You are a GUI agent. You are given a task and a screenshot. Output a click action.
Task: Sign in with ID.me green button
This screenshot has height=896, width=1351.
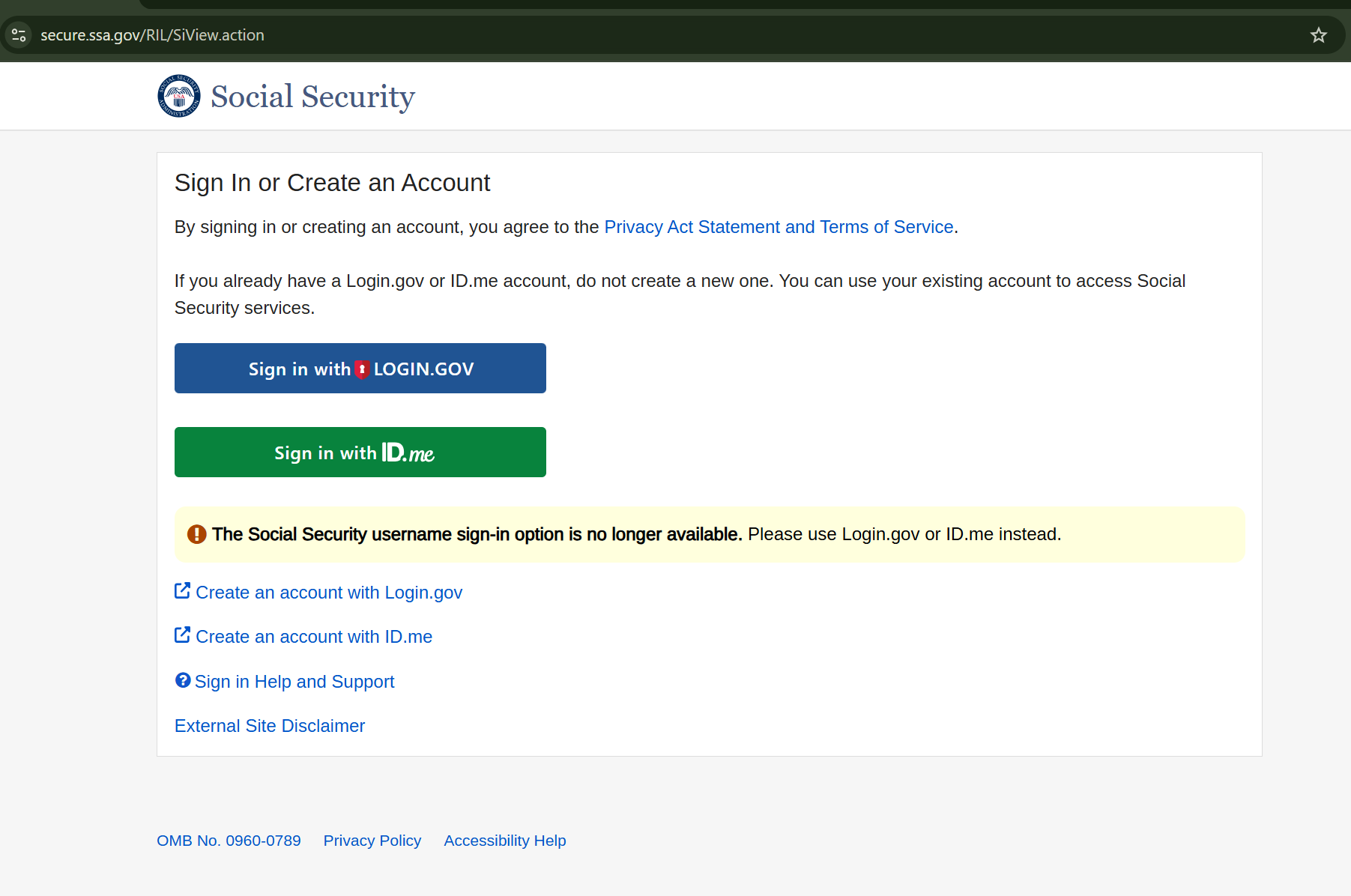point(360,452)
